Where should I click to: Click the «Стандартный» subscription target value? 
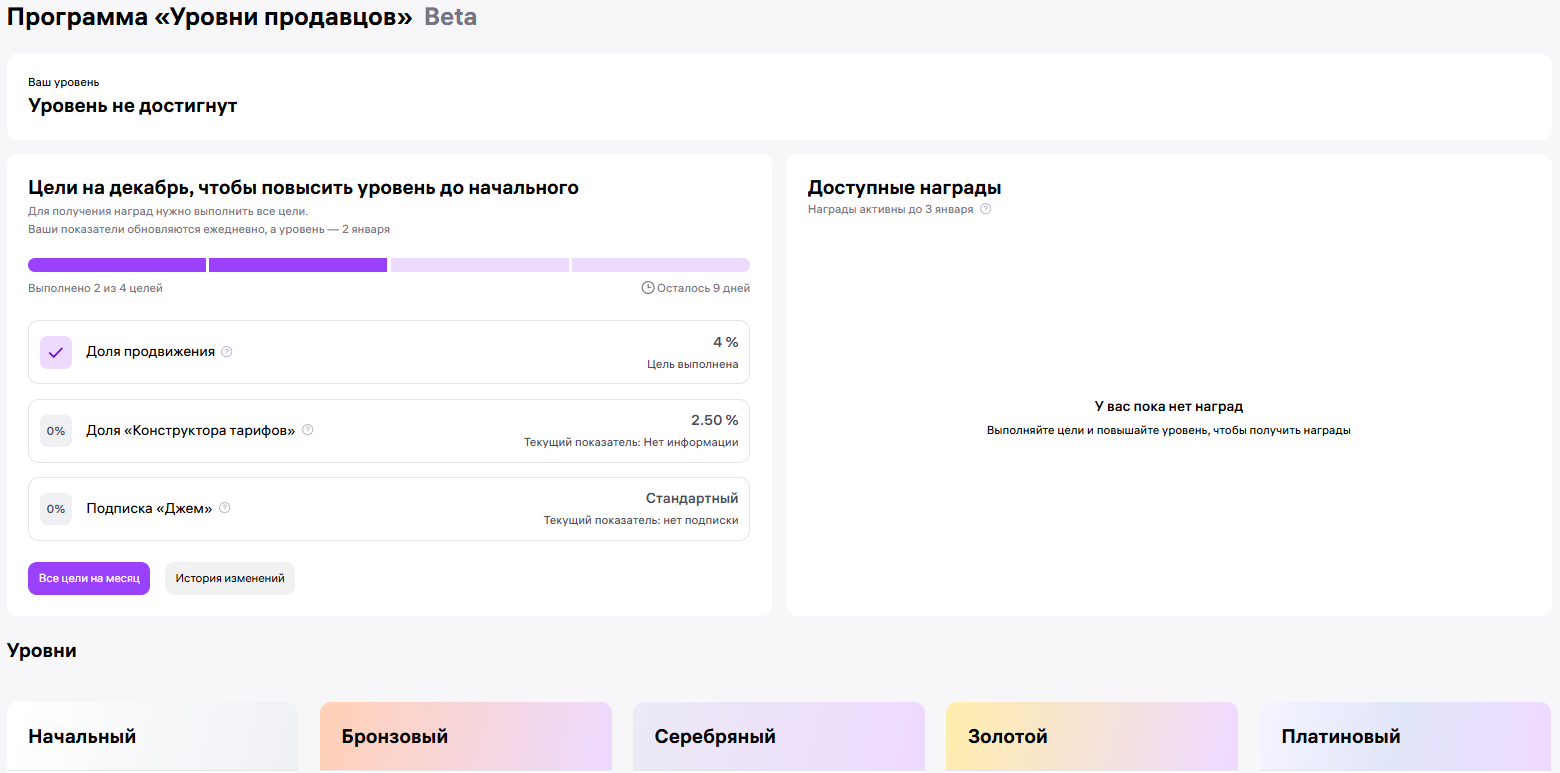[692, 498]
